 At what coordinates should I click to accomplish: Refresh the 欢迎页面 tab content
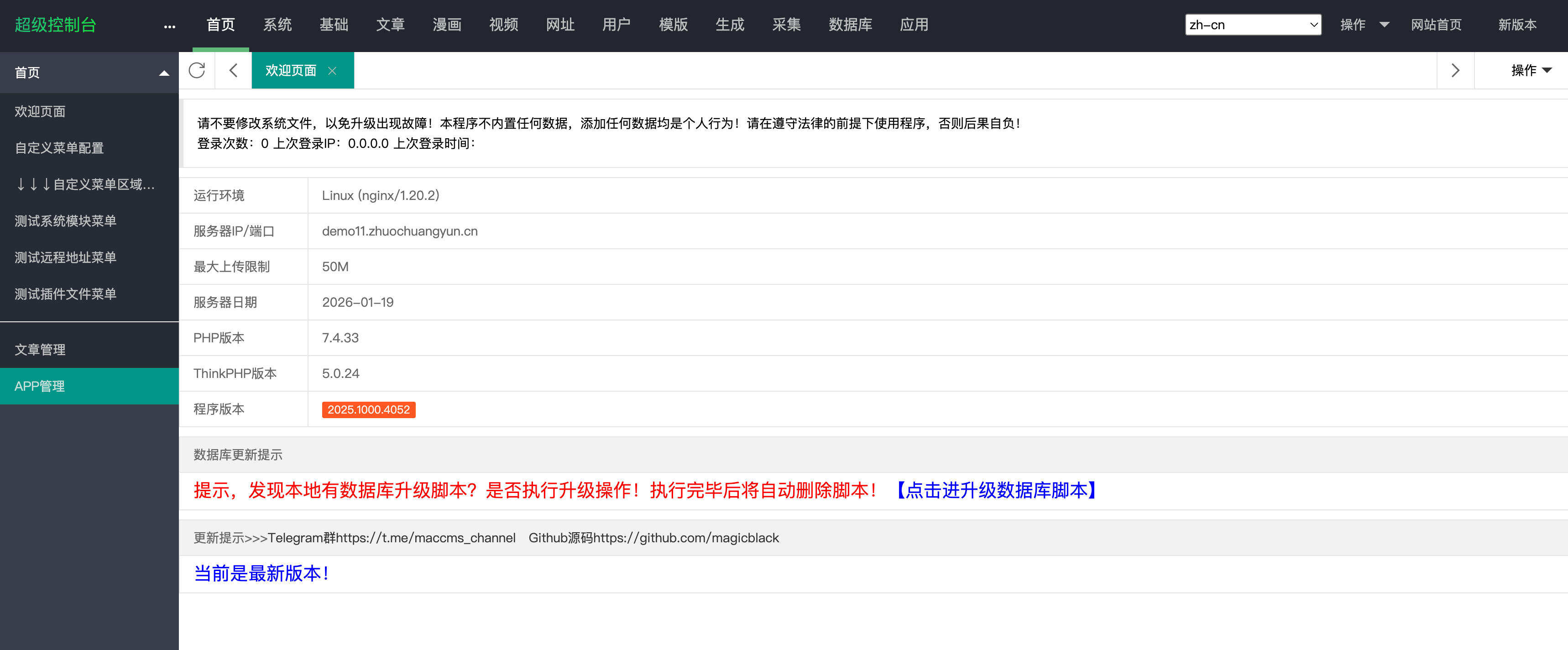click(x=196, y=70)
